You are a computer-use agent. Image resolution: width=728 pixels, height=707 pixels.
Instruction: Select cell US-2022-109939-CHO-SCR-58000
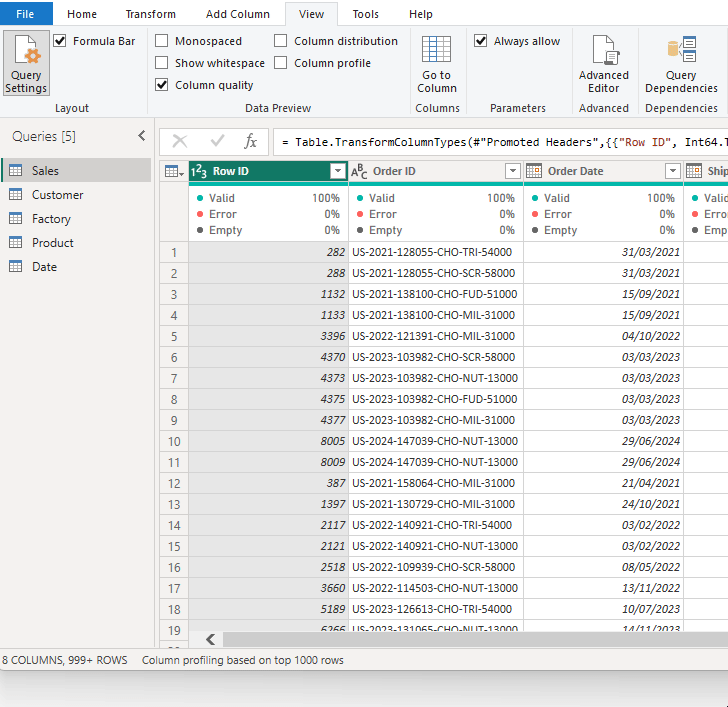pos(436,567)
